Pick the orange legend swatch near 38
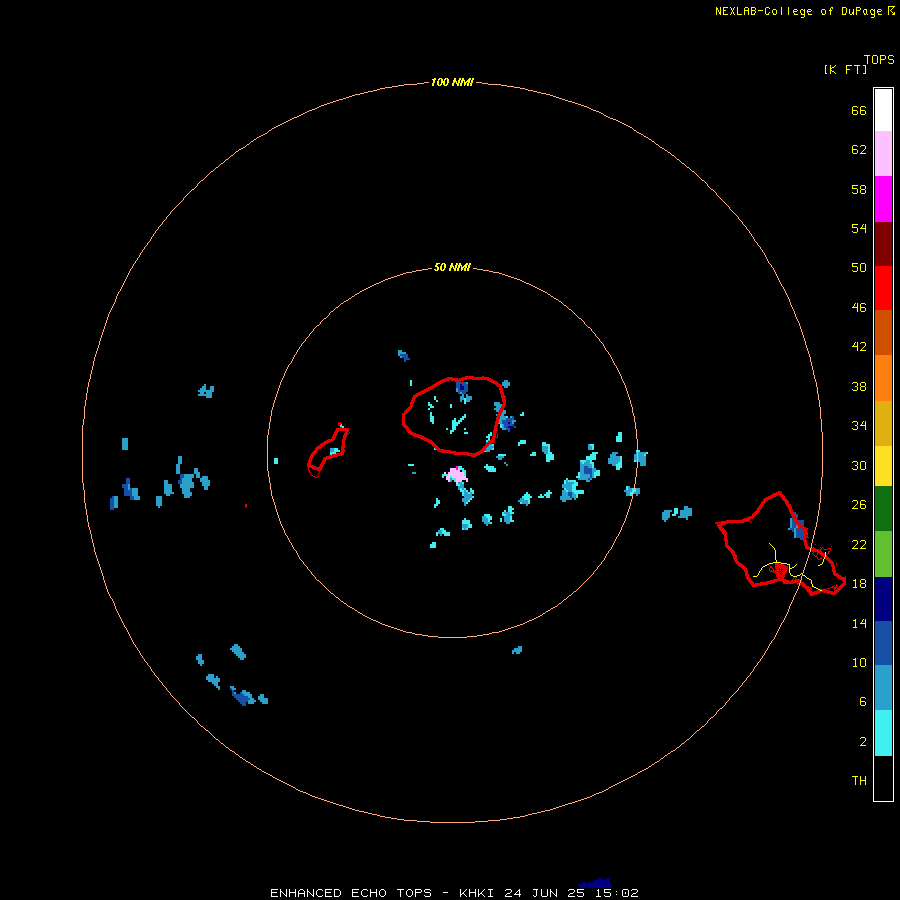The width and height of the screenshot is (900, 900). click(x=883, y=378)
